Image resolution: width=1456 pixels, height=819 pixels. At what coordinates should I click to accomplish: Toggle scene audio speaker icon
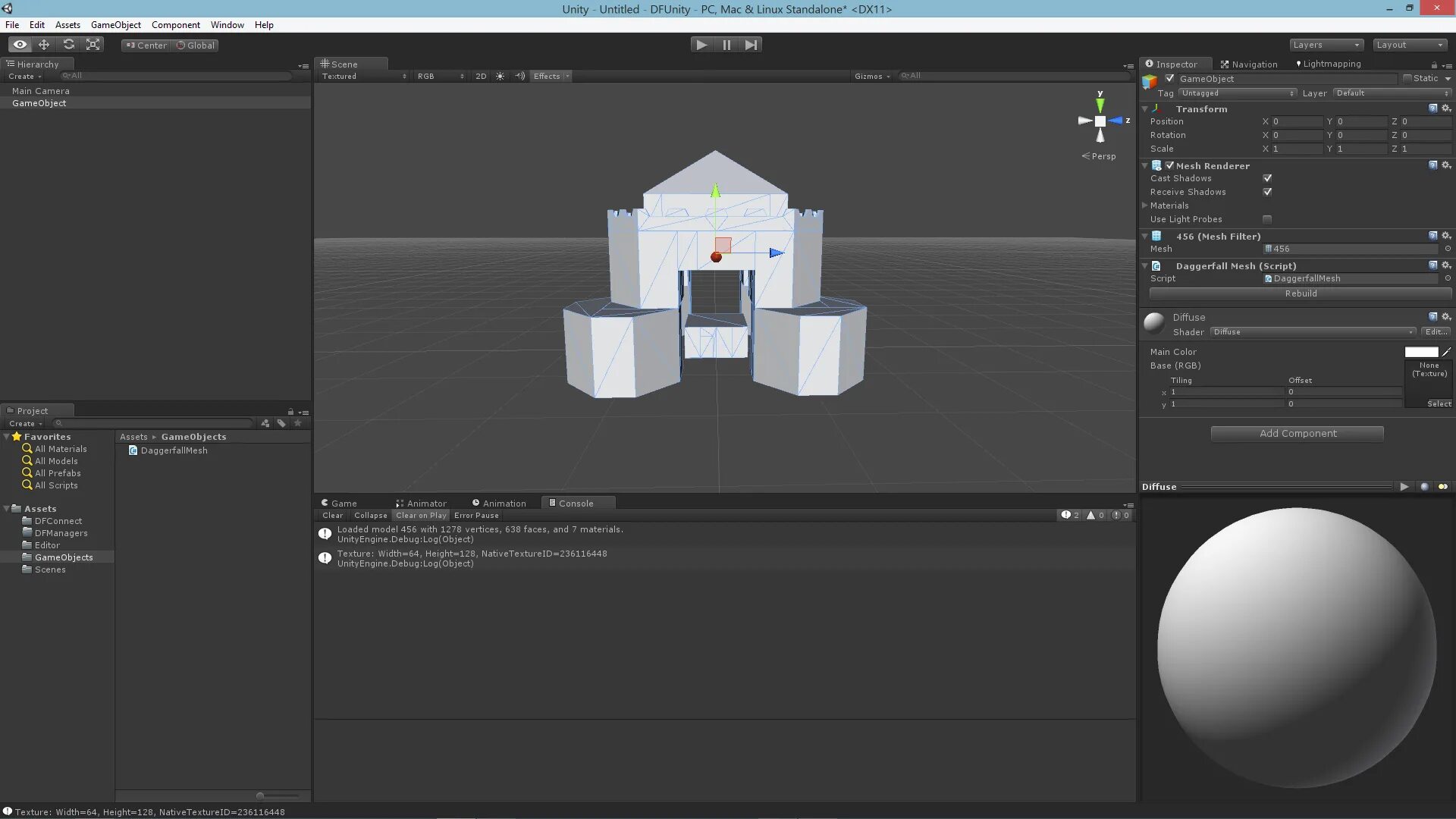519,76
